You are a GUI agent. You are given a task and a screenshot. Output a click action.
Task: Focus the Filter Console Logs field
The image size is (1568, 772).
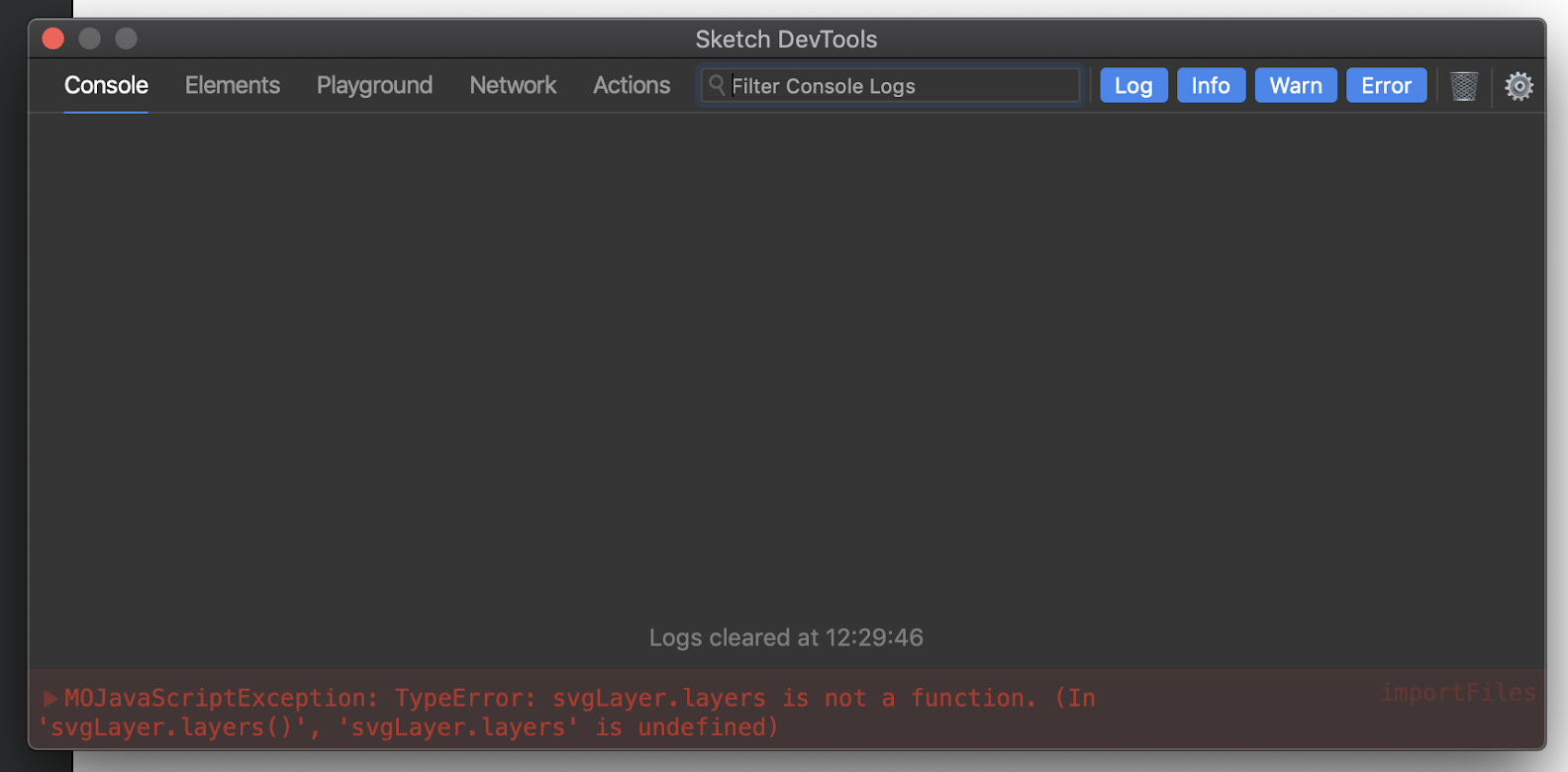pos(891,85)
